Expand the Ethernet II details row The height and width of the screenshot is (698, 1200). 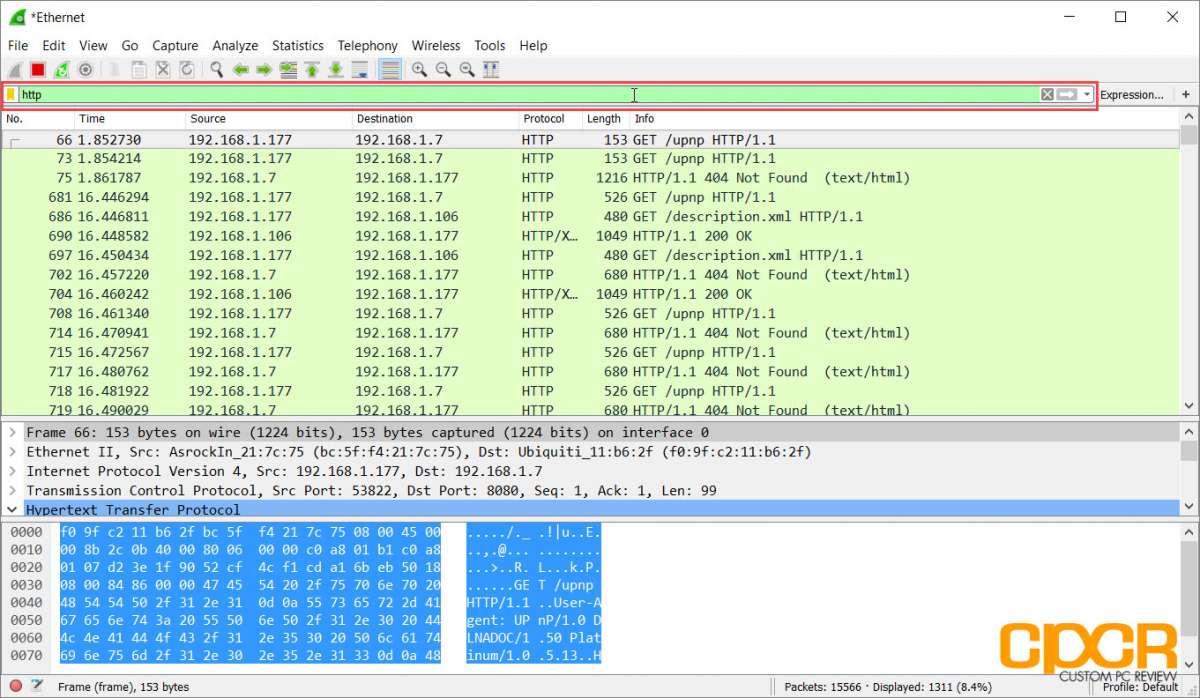pos(12,452)
